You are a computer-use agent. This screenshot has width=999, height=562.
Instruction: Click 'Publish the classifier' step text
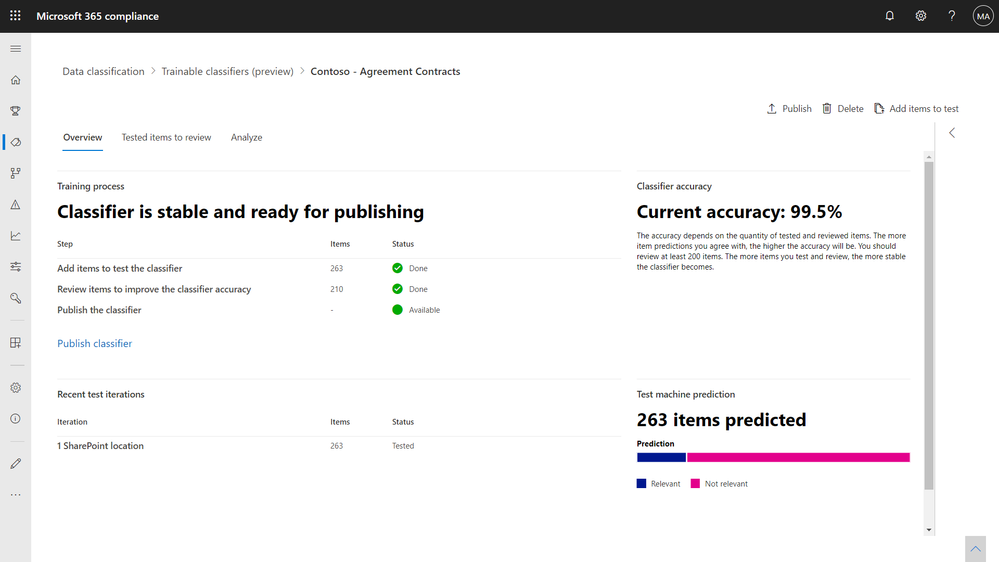99,310
